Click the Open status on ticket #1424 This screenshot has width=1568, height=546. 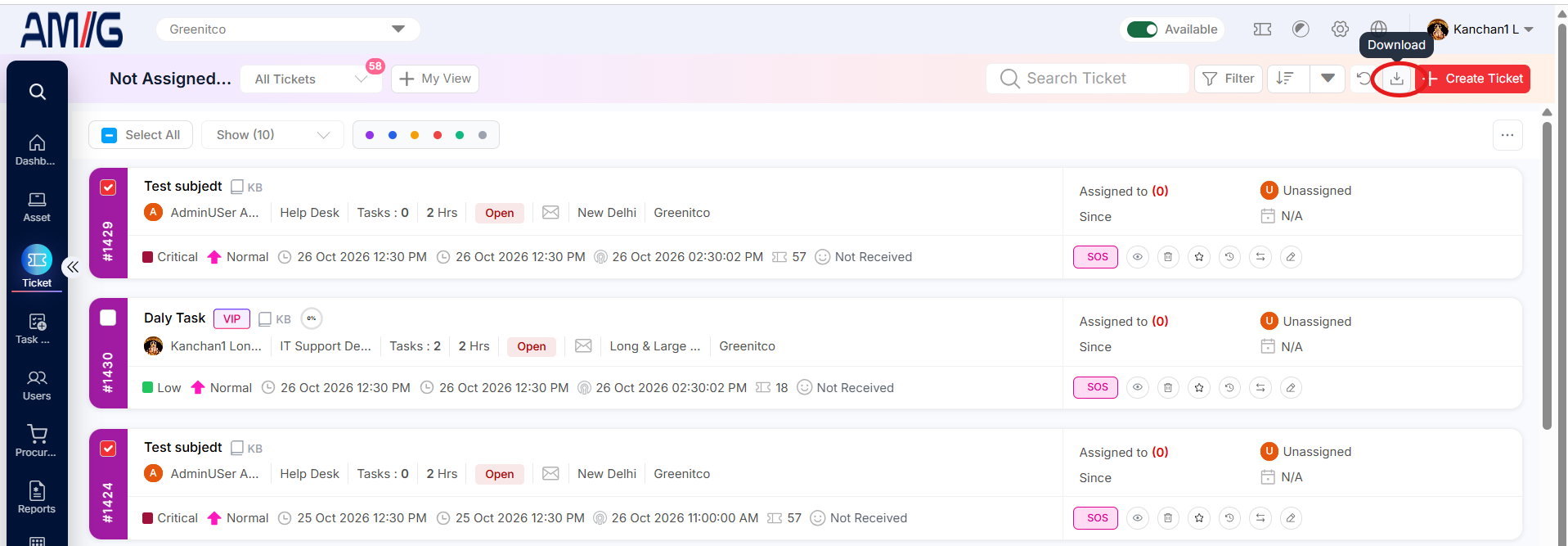[x=499, y=475]
